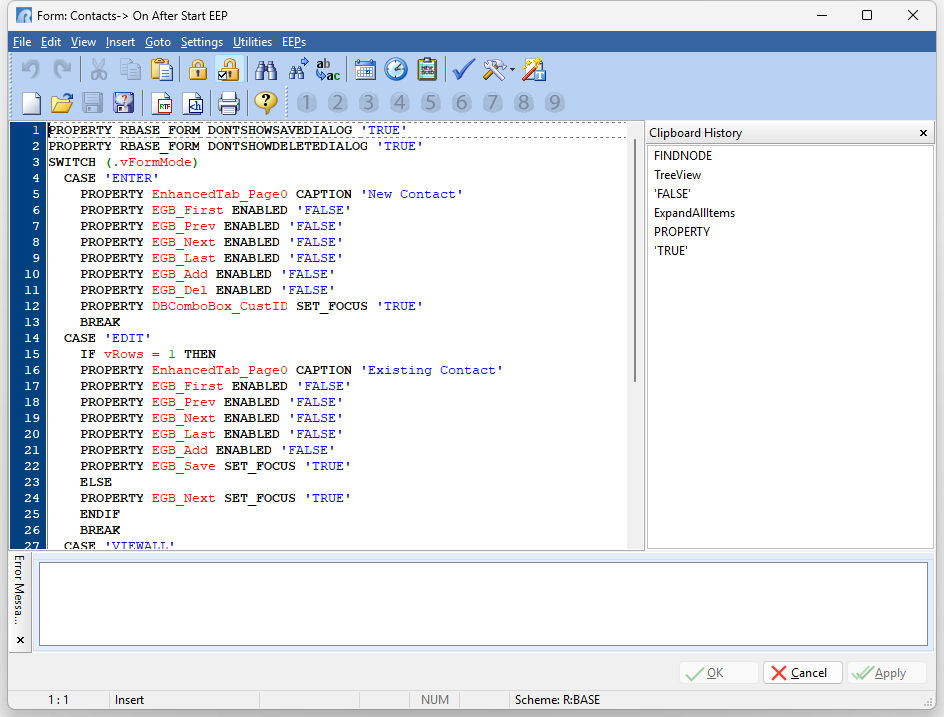Click the Print printer icon
Image resolution: width=944 pixels, height=717 pixels.
(x=229, y=102)
